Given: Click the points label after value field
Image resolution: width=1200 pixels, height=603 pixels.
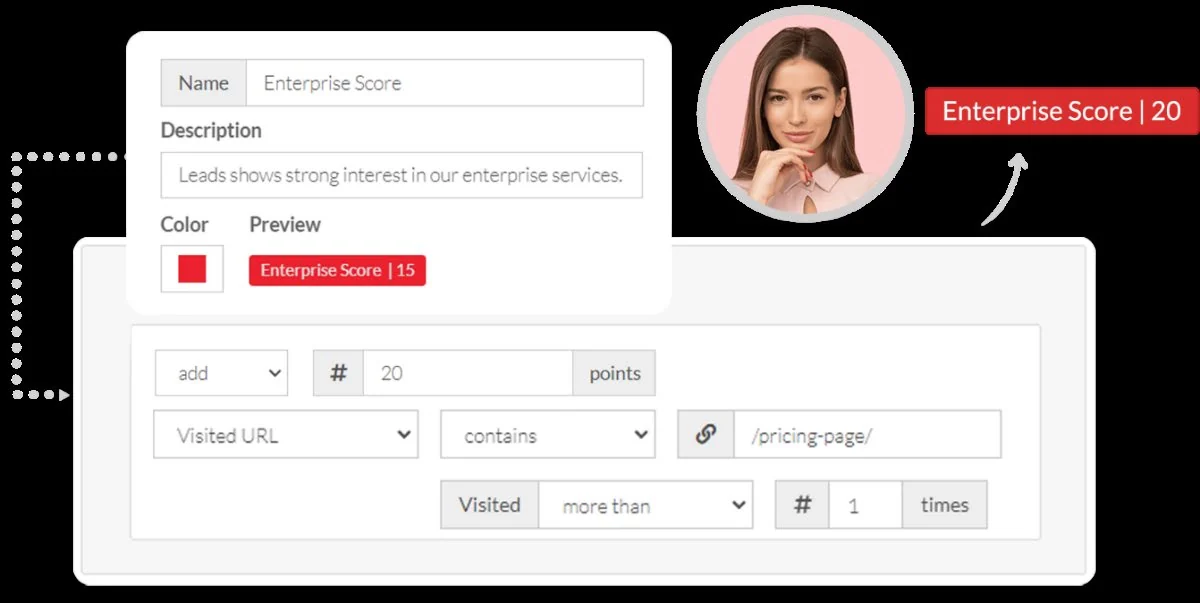Looking at the screenshot, I should (x=614, y=373).
